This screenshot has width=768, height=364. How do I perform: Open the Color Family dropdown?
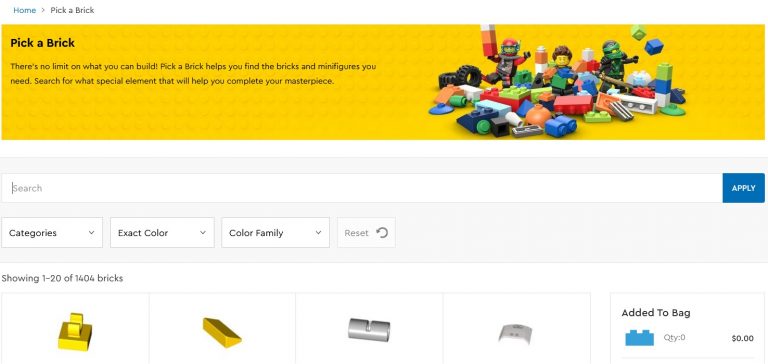click(275, 233)
